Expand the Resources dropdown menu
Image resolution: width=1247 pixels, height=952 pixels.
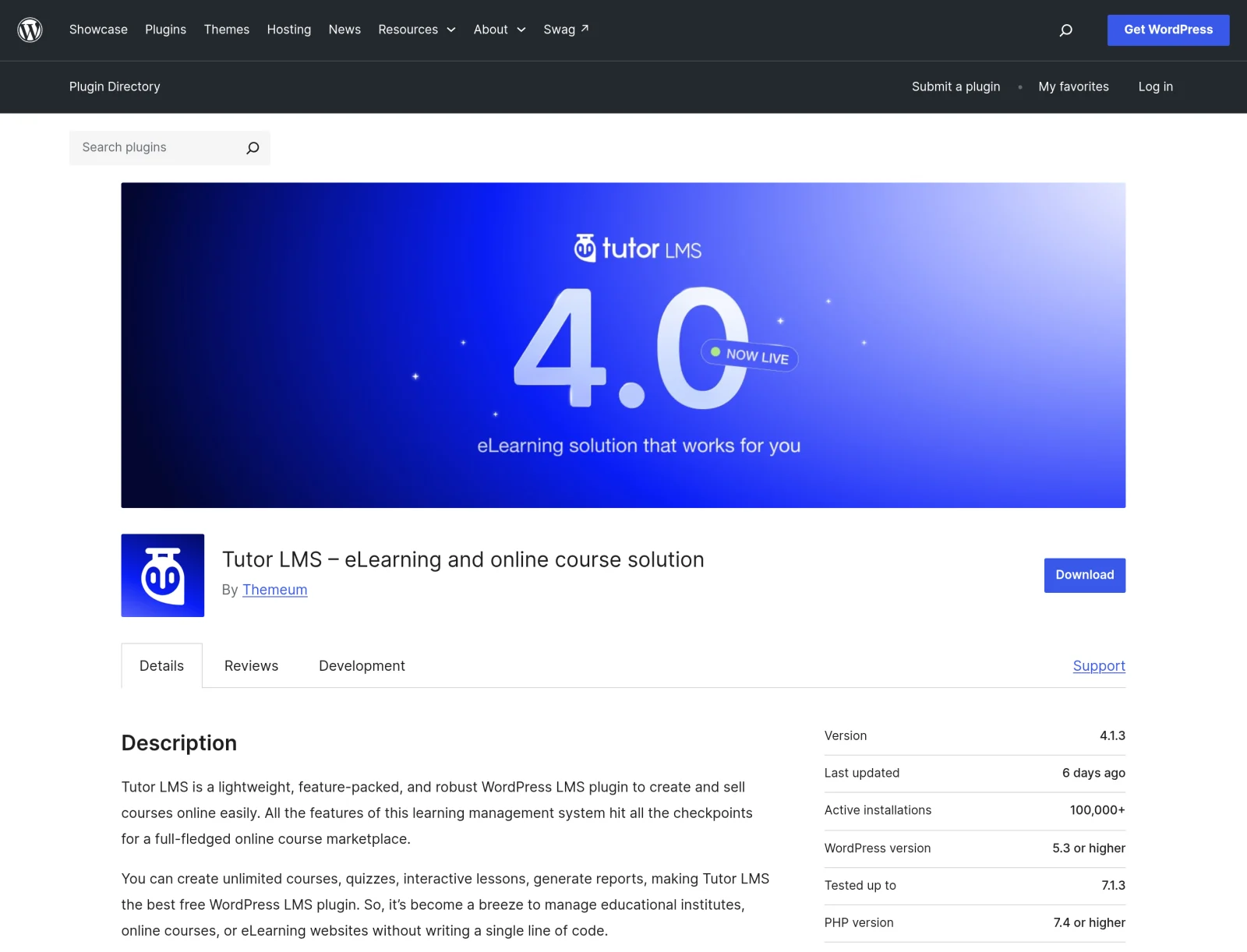(x=417, y=30)
